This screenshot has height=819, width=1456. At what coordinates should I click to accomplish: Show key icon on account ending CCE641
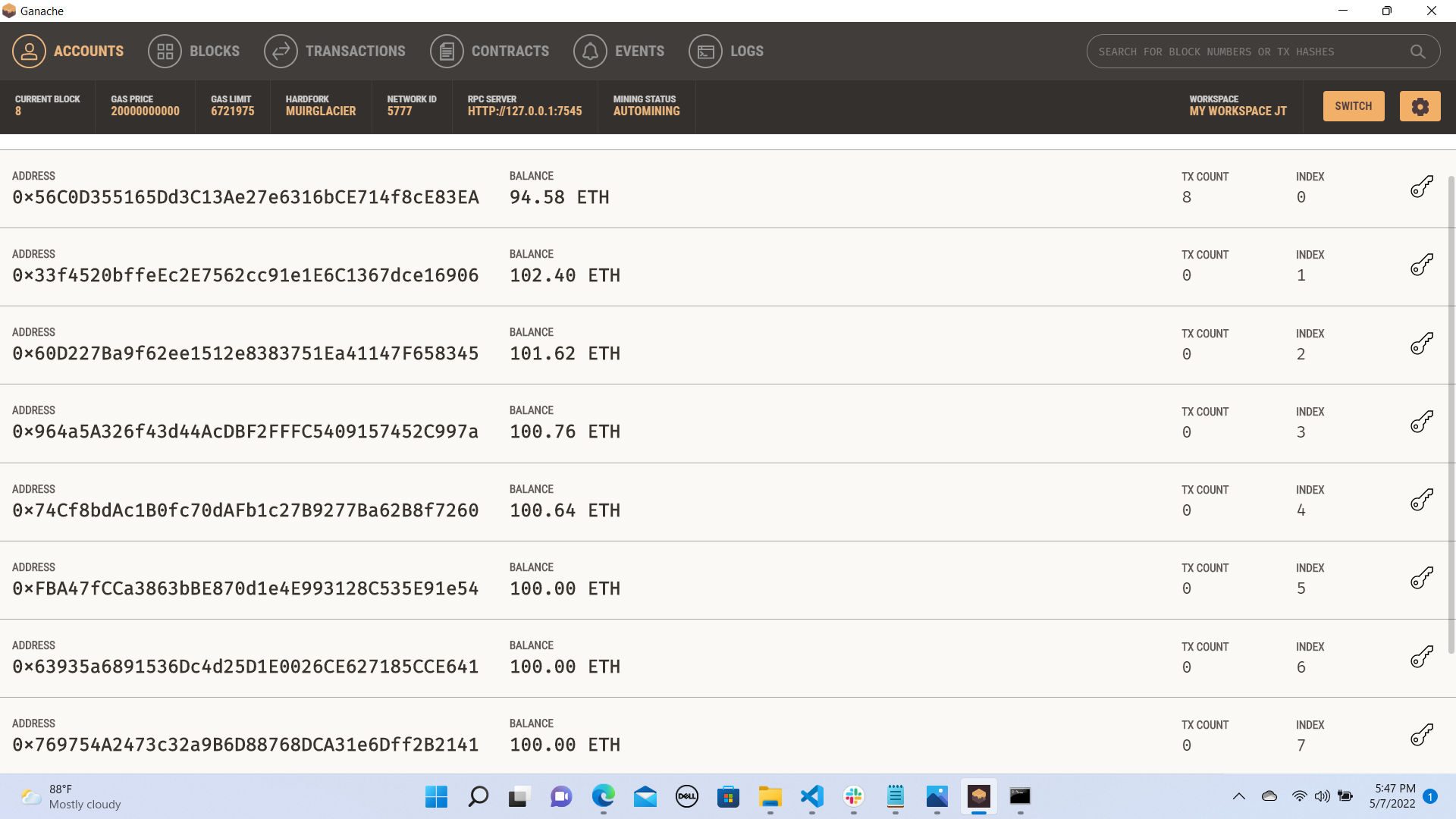[1422, 657]
